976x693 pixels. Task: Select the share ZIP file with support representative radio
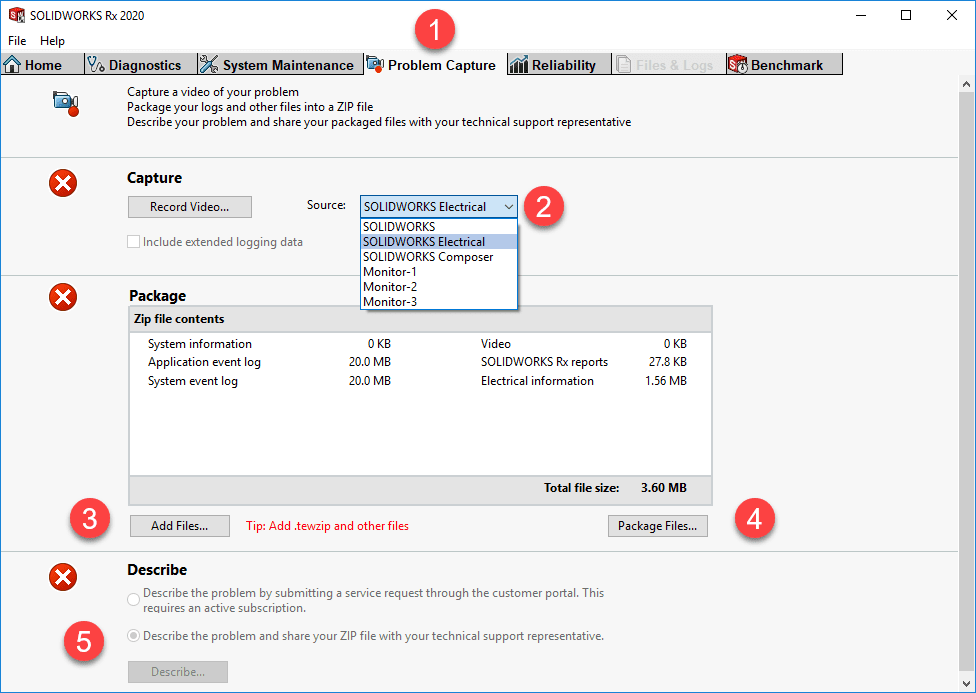[133, 636]
